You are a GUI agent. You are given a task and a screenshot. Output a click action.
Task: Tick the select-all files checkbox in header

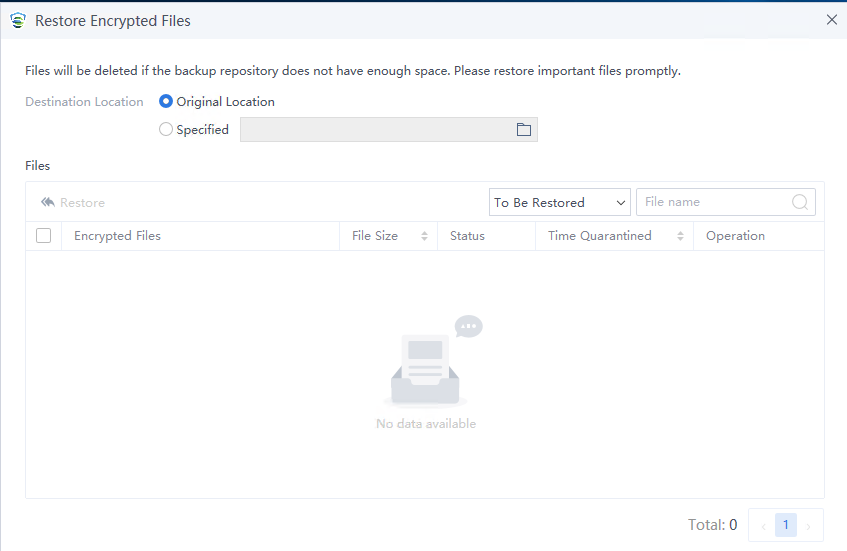(x=43, y=236)
